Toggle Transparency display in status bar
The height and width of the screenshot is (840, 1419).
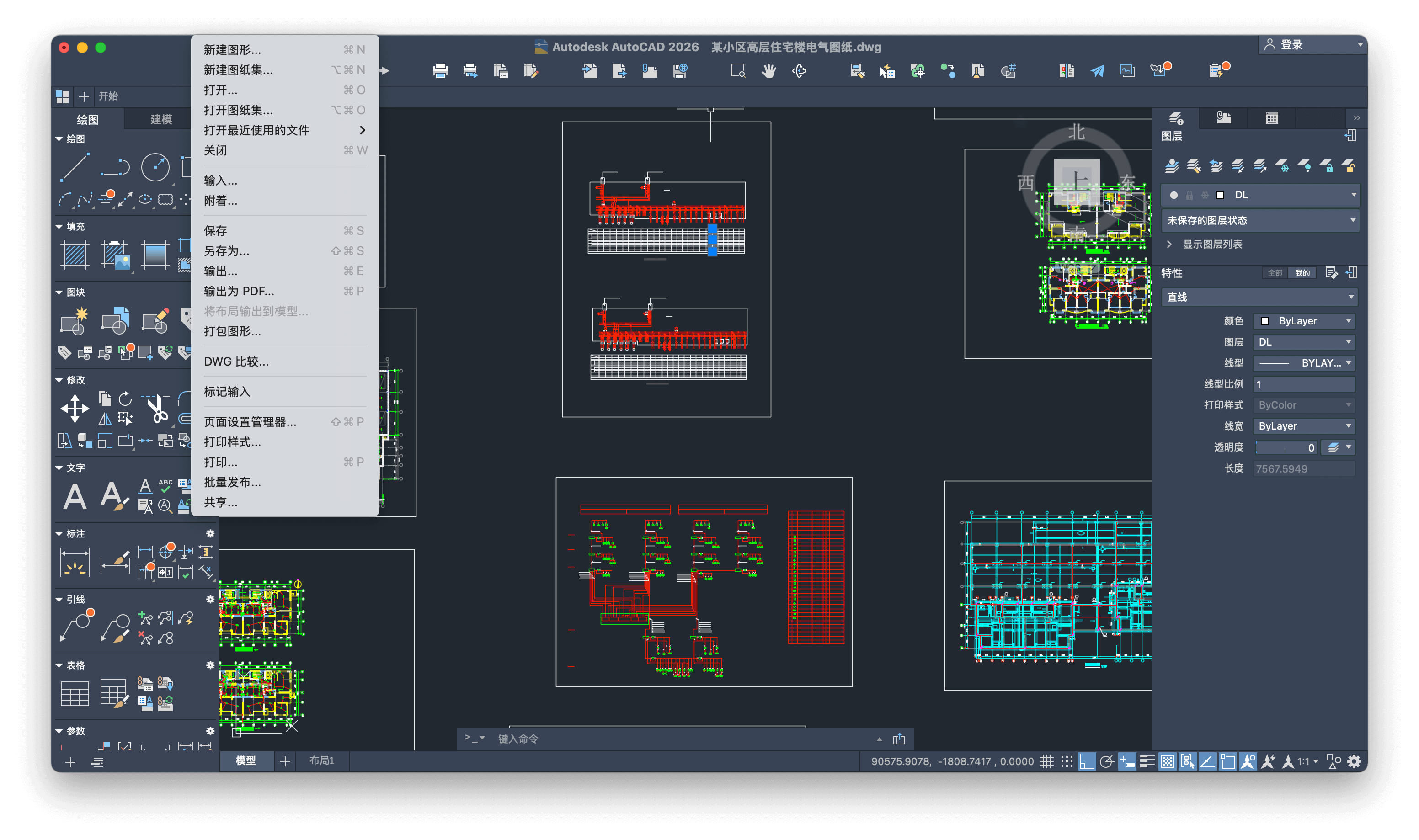coord(1167,761)
